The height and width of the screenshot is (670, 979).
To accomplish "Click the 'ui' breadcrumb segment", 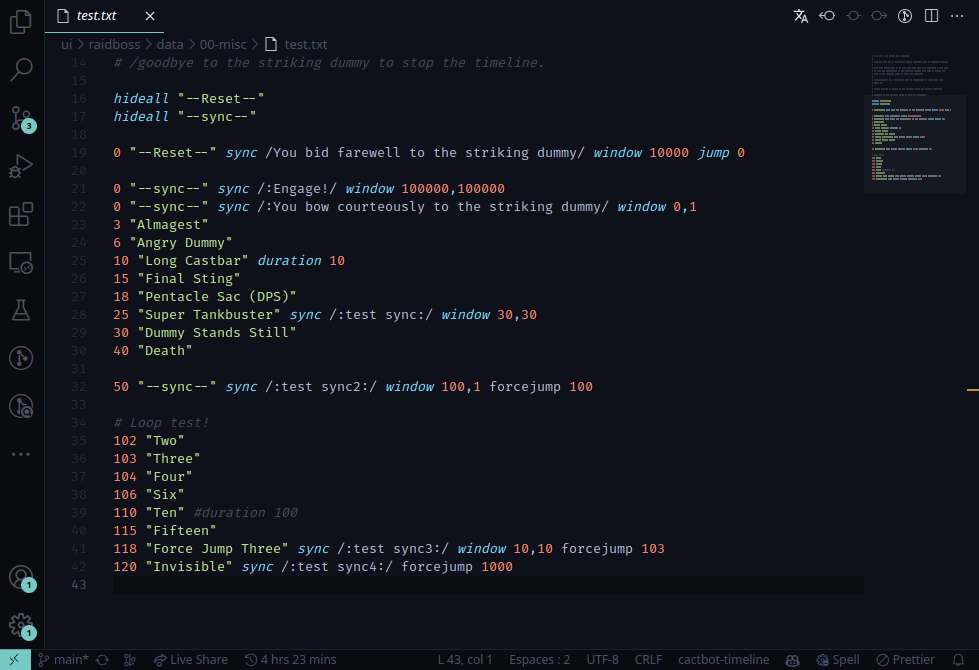I will click(x=66, y=44).
